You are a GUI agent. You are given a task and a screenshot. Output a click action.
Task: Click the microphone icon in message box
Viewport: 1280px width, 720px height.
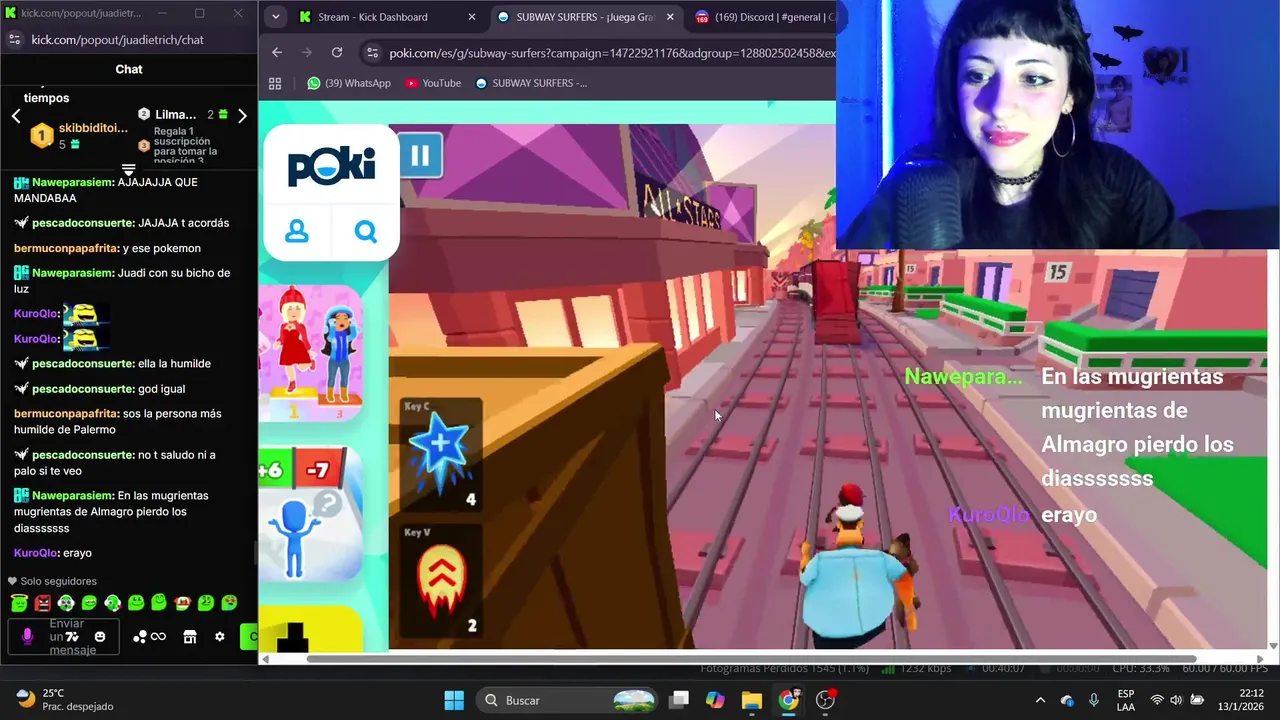(27, 636)
